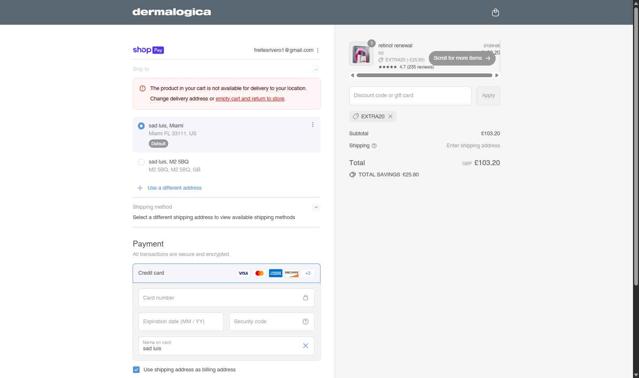
Task: Toggle Use shipping address as billing address
Action: click(136, 369)
